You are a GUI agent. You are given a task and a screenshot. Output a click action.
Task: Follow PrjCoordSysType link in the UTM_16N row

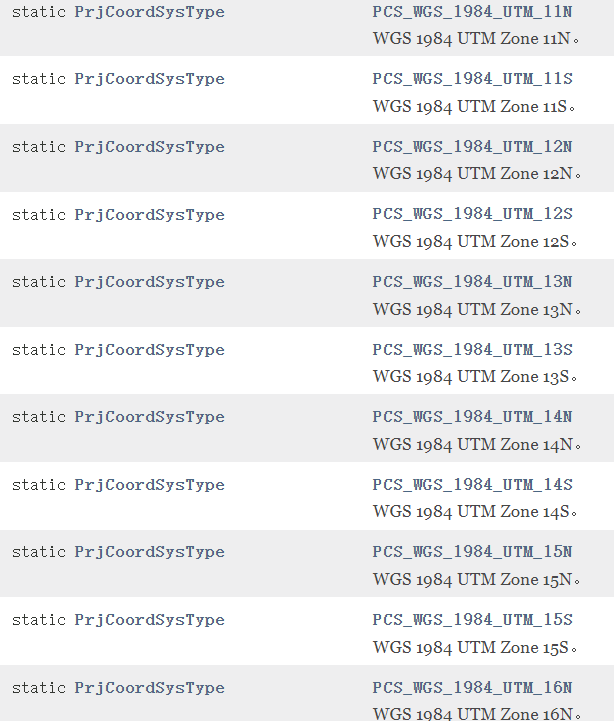tap(149, 688)
